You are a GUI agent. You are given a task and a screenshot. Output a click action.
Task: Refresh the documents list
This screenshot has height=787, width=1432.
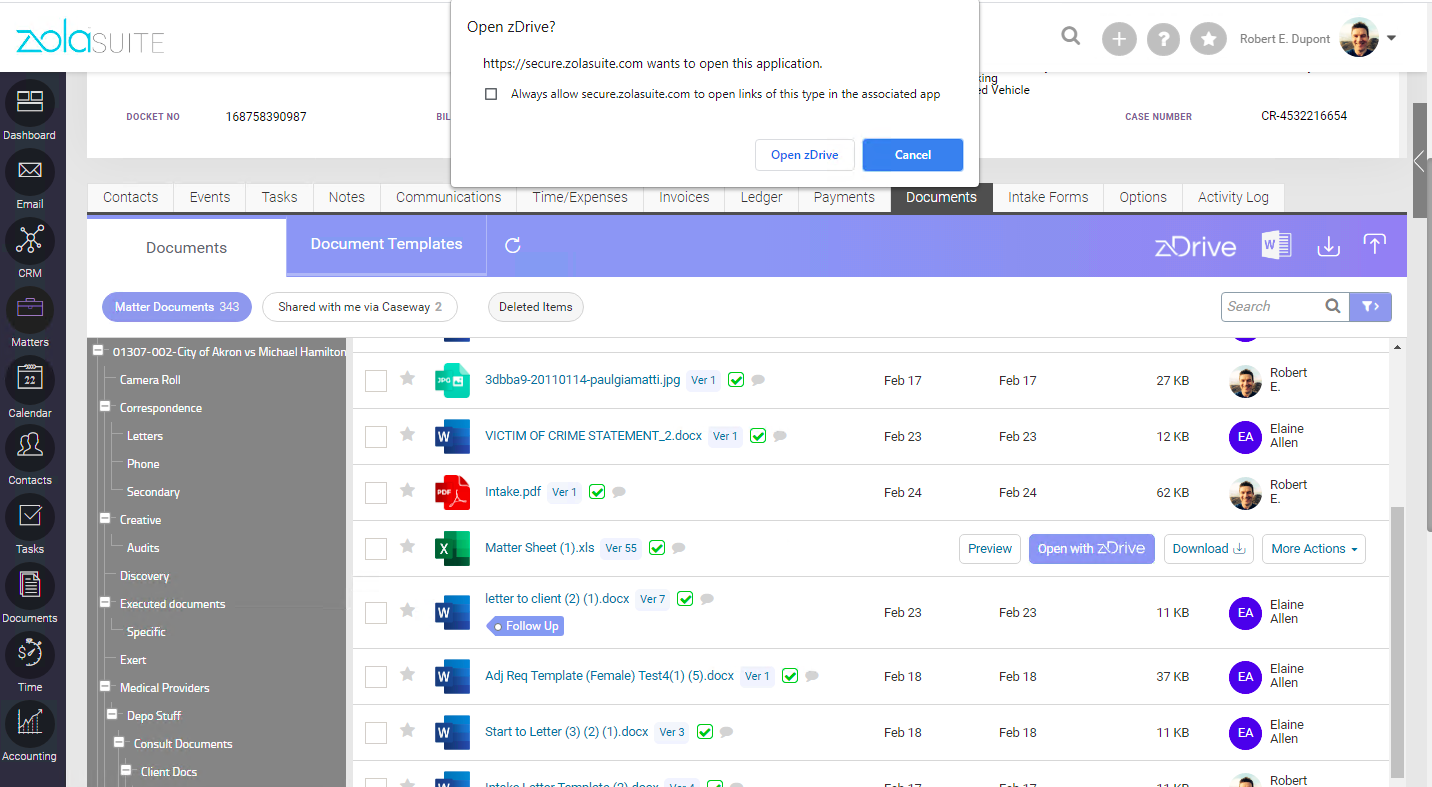[x=513, y=245]
